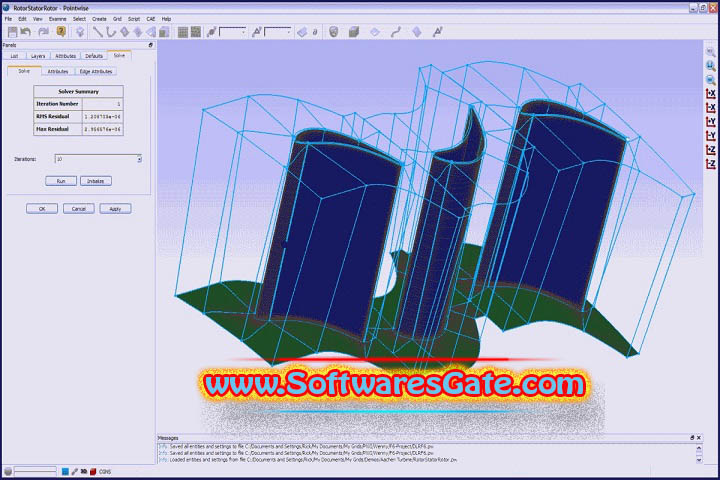The image size is (720, 480).
Task: Click the Cancel button
Action: (79, 209)
